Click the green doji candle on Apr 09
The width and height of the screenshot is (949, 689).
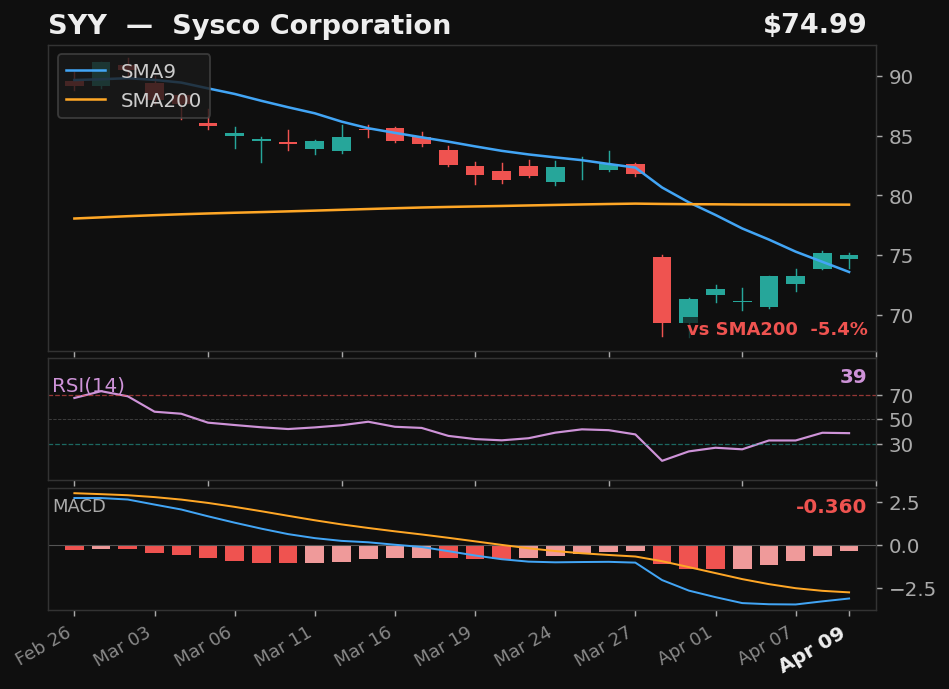coord(848,258)
